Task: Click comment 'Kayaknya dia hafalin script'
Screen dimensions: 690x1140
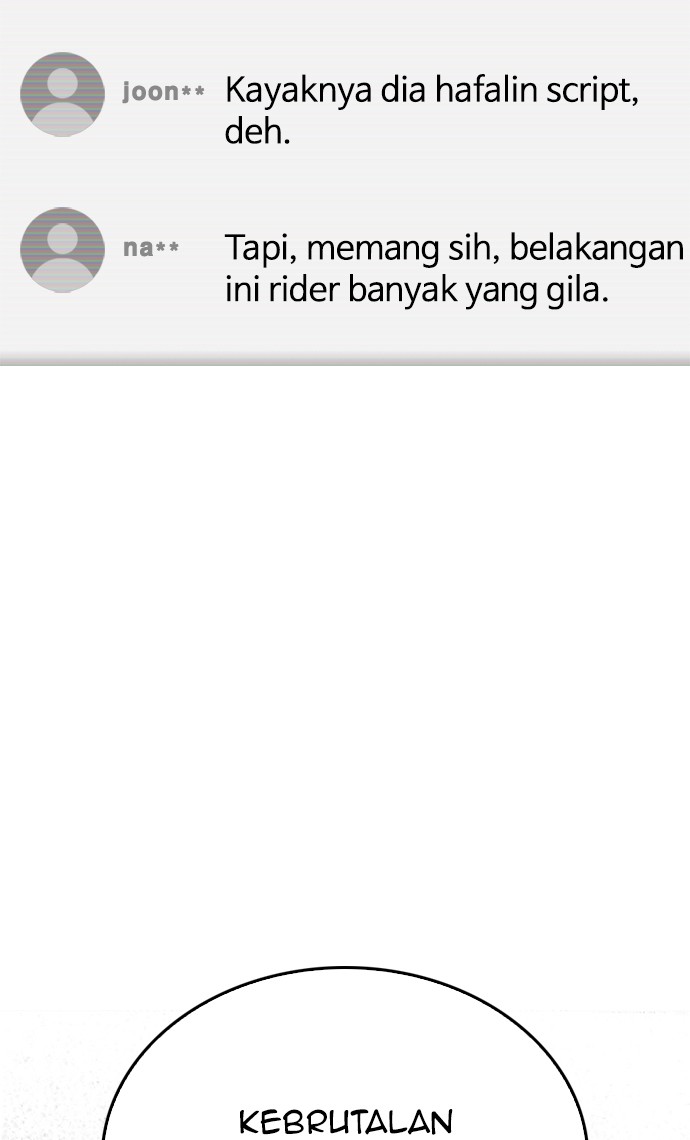Action: click(x=432, y=111)
